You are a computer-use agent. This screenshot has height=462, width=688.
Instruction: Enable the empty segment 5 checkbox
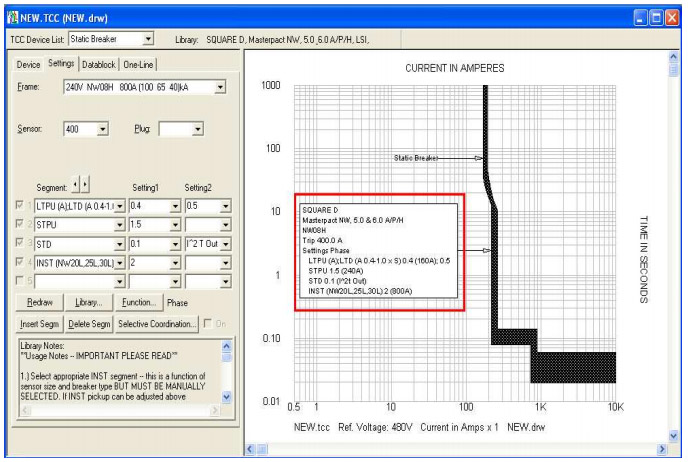(x=19, y=280)
